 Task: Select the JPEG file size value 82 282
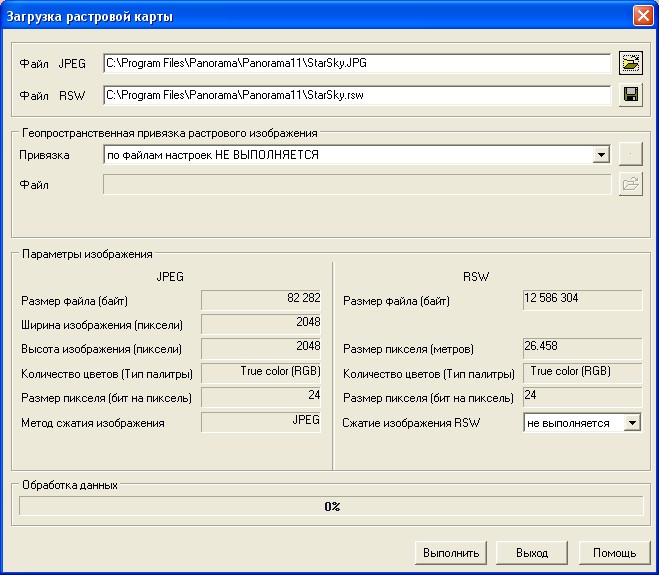coord(261,299)
